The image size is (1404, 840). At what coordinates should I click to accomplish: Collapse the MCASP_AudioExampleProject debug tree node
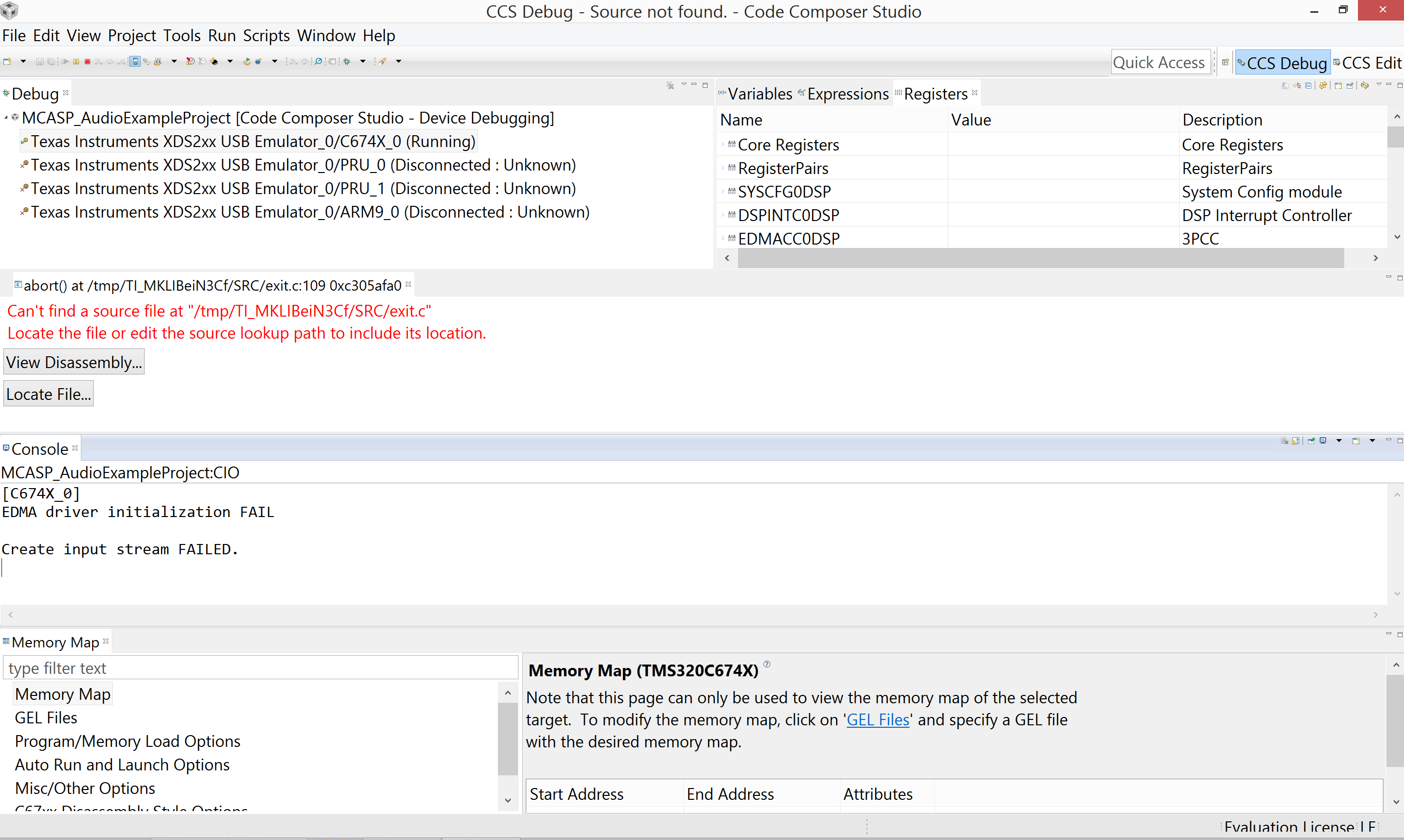(6, 118)
